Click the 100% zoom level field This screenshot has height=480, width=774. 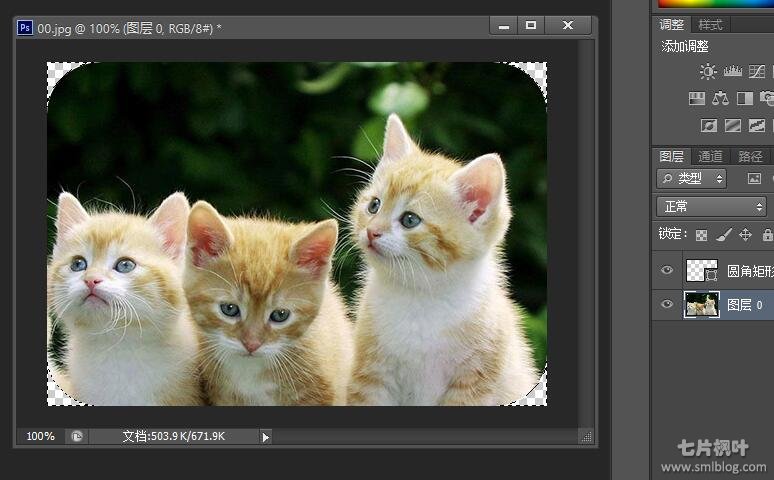[41, 436]
